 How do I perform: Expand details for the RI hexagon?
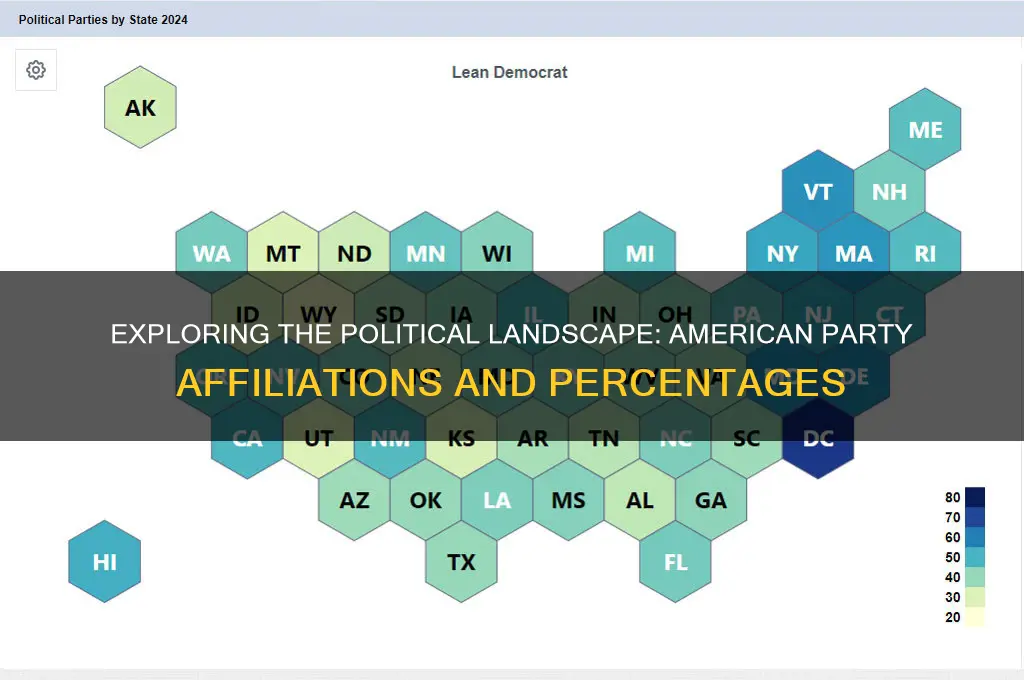point(925,253)
